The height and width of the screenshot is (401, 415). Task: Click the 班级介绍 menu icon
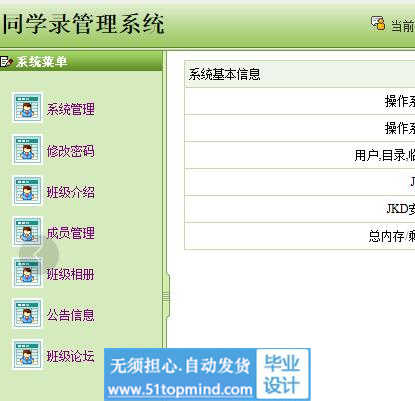(x=27, y=190)
